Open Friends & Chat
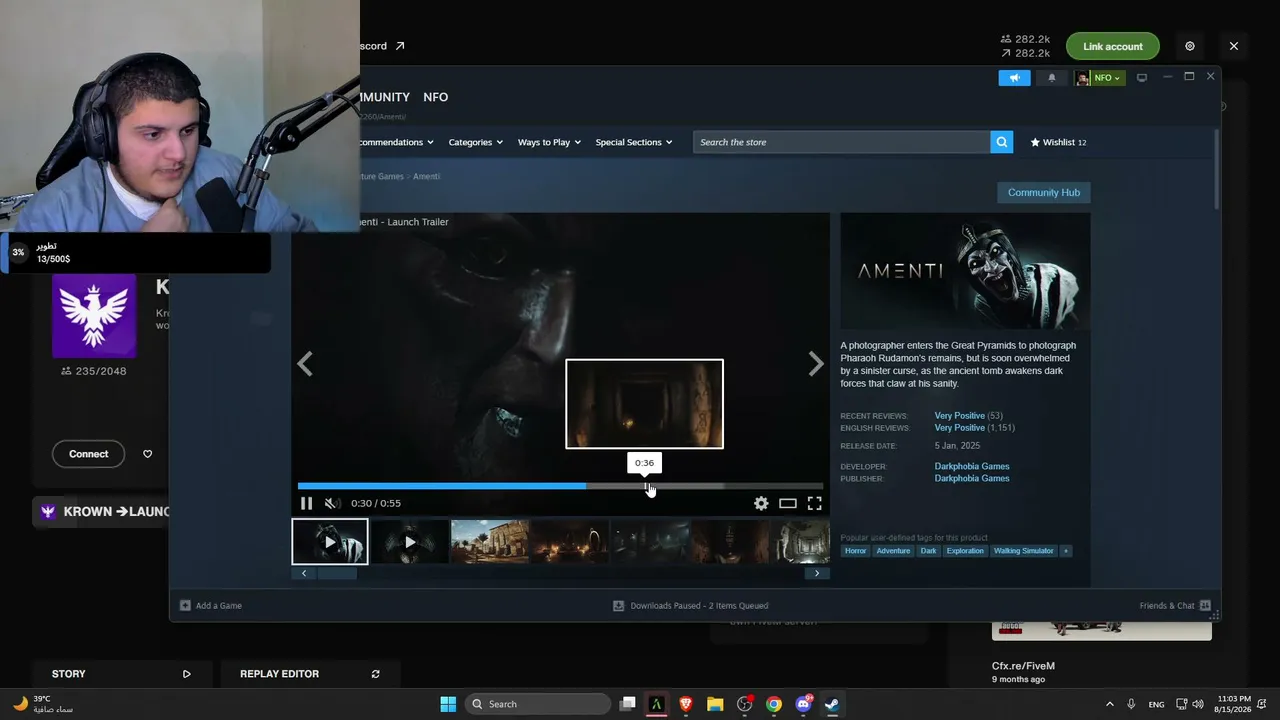The width and height of the screenshot is (1280, 720). pos(1175,605)
